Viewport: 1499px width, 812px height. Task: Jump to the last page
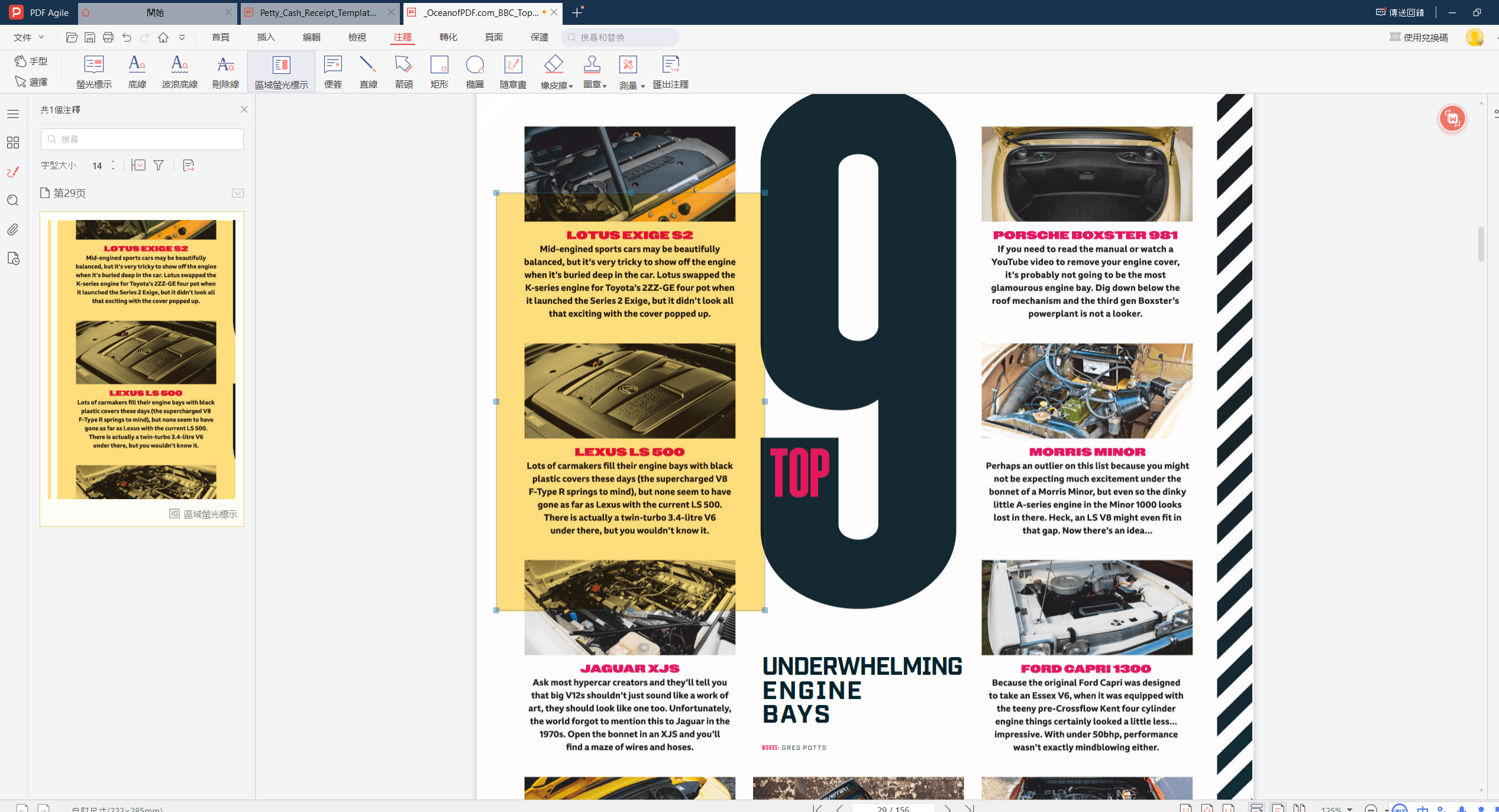[970, 808]
